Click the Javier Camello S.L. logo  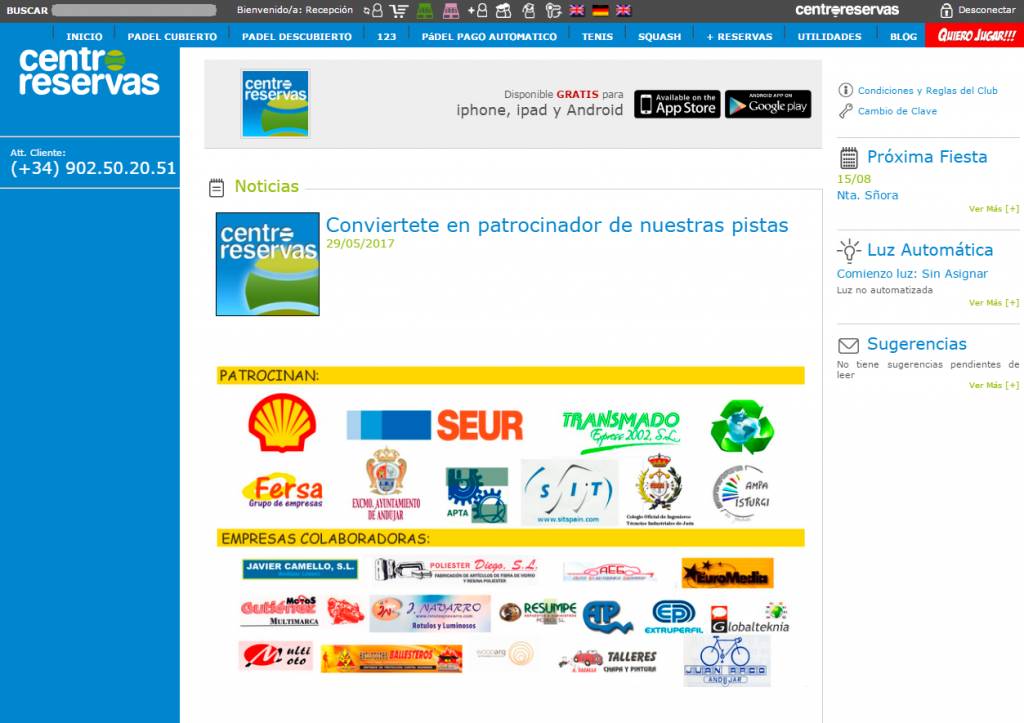tap(300, 569)
